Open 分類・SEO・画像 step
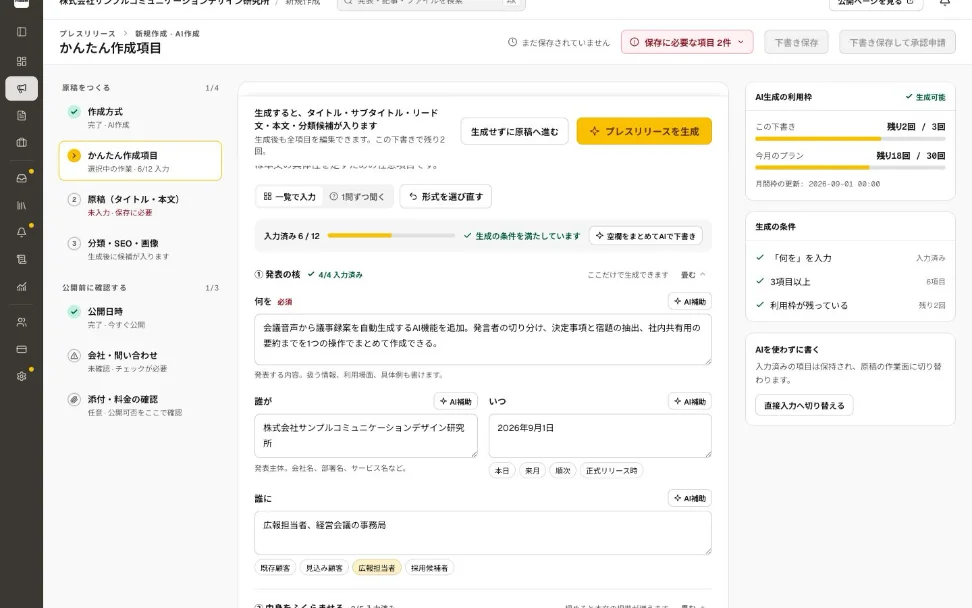This screenshot has height=608, width=972. (140, 249)
